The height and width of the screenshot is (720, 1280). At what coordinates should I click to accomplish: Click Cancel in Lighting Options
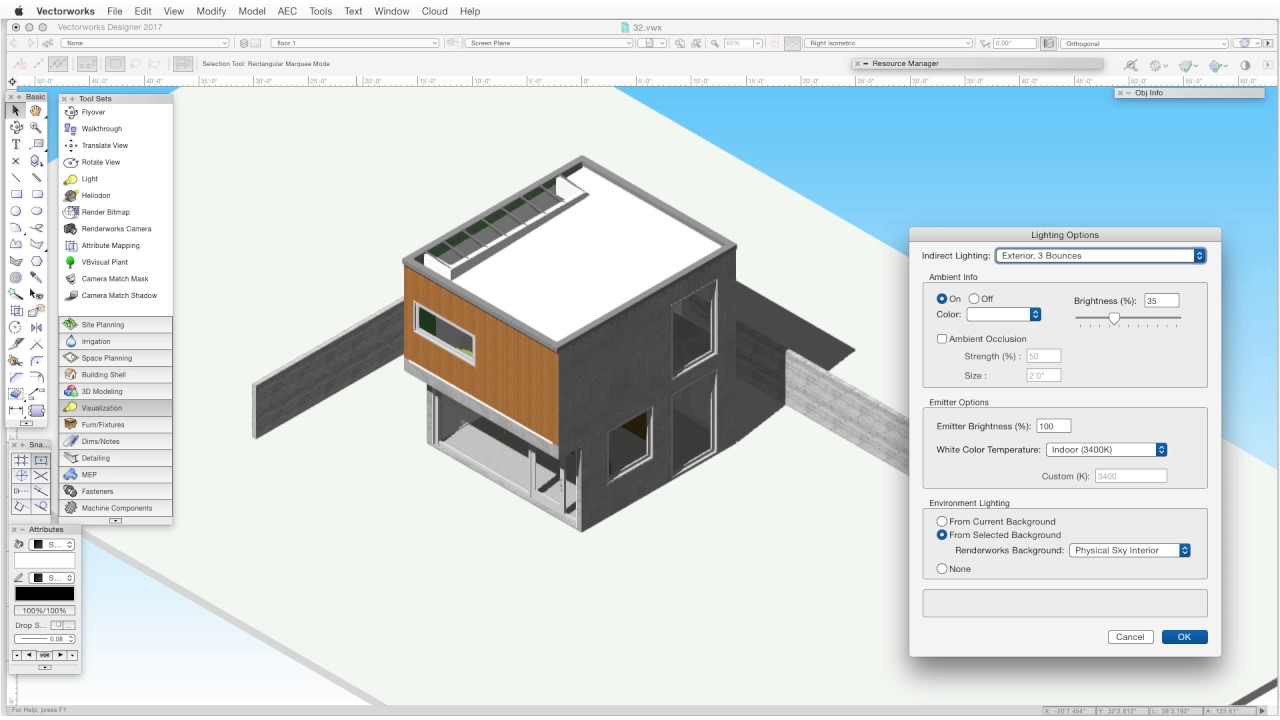coord(1130,637)
